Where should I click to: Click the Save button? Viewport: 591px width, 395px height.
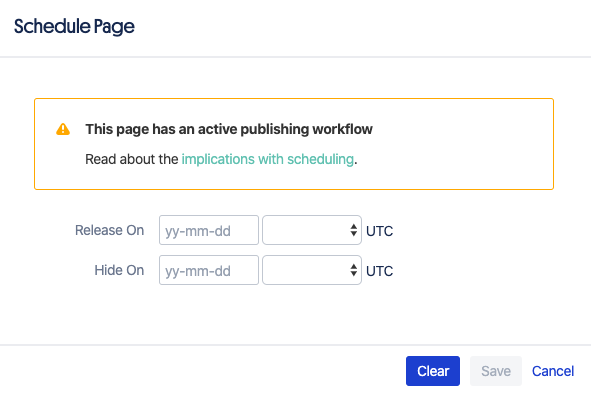(496, 371)
